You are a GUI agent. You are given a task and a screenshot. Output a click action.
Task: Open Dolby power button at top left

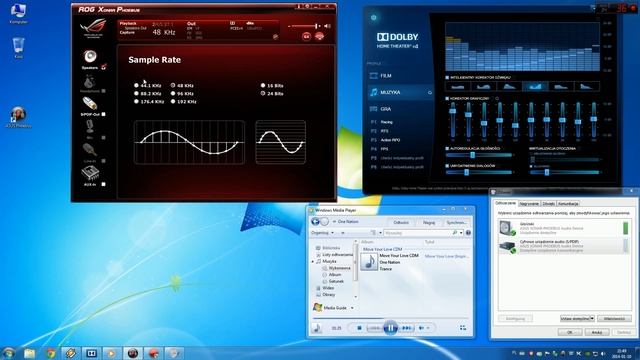pyautogui.click(x=373, y=18)
